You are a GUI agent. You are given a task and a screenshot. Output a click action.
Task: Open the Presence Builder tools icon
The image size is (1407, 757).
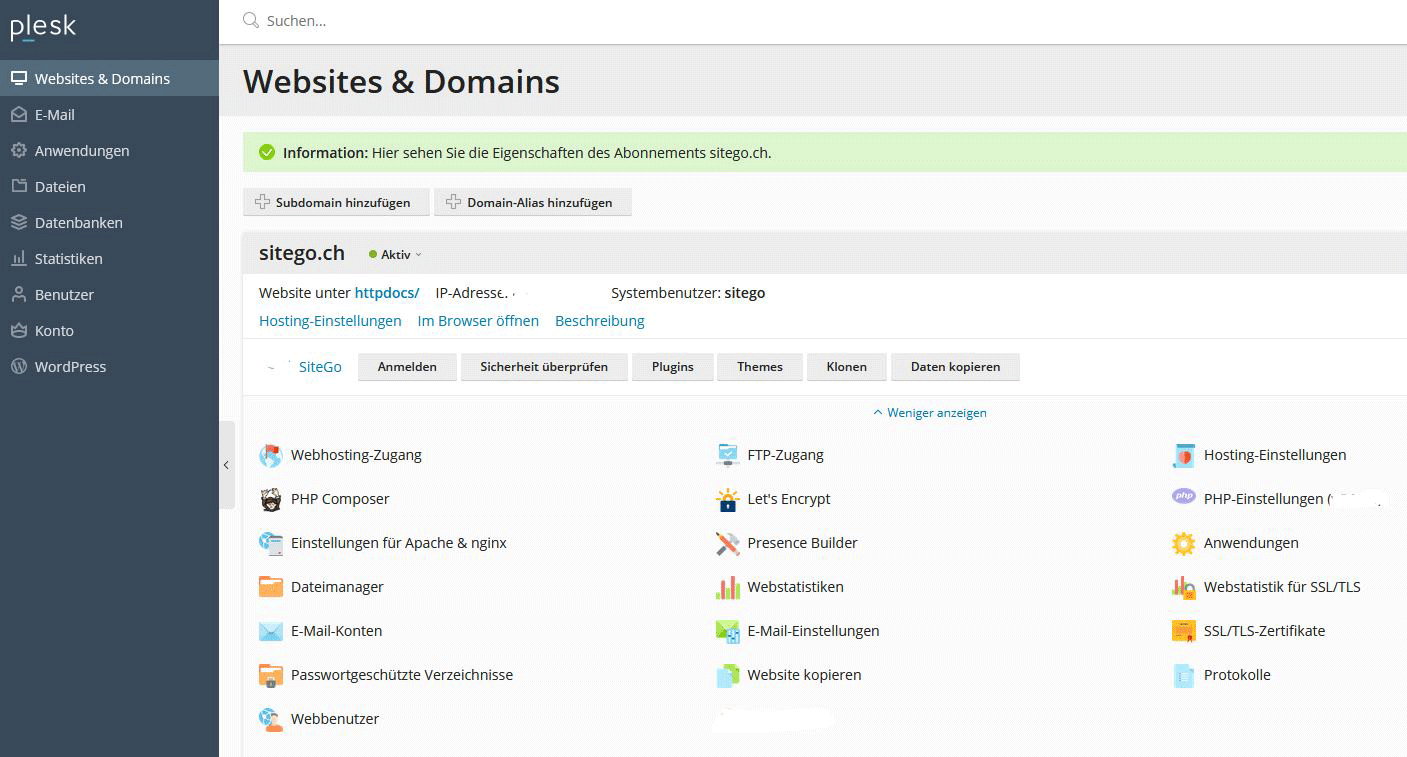728,543
